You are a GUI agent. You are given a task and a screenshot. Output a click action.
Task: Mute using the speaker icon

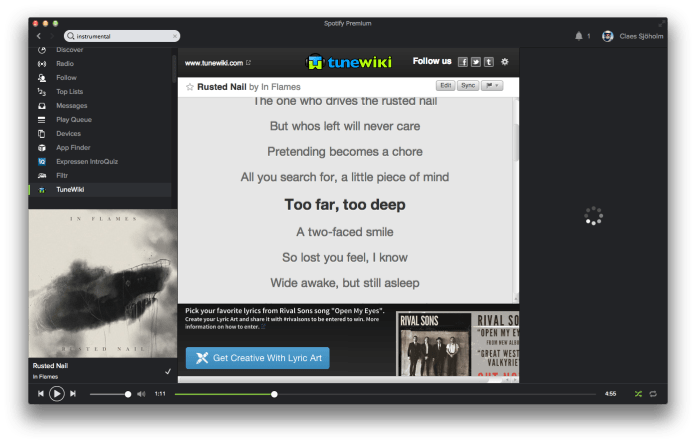click(141, 394)
